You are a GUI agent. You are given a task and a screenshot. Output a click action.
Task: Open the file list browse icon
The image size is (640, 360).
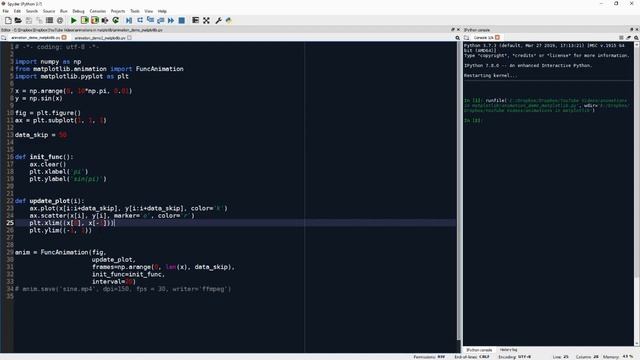tap(49, 20)
